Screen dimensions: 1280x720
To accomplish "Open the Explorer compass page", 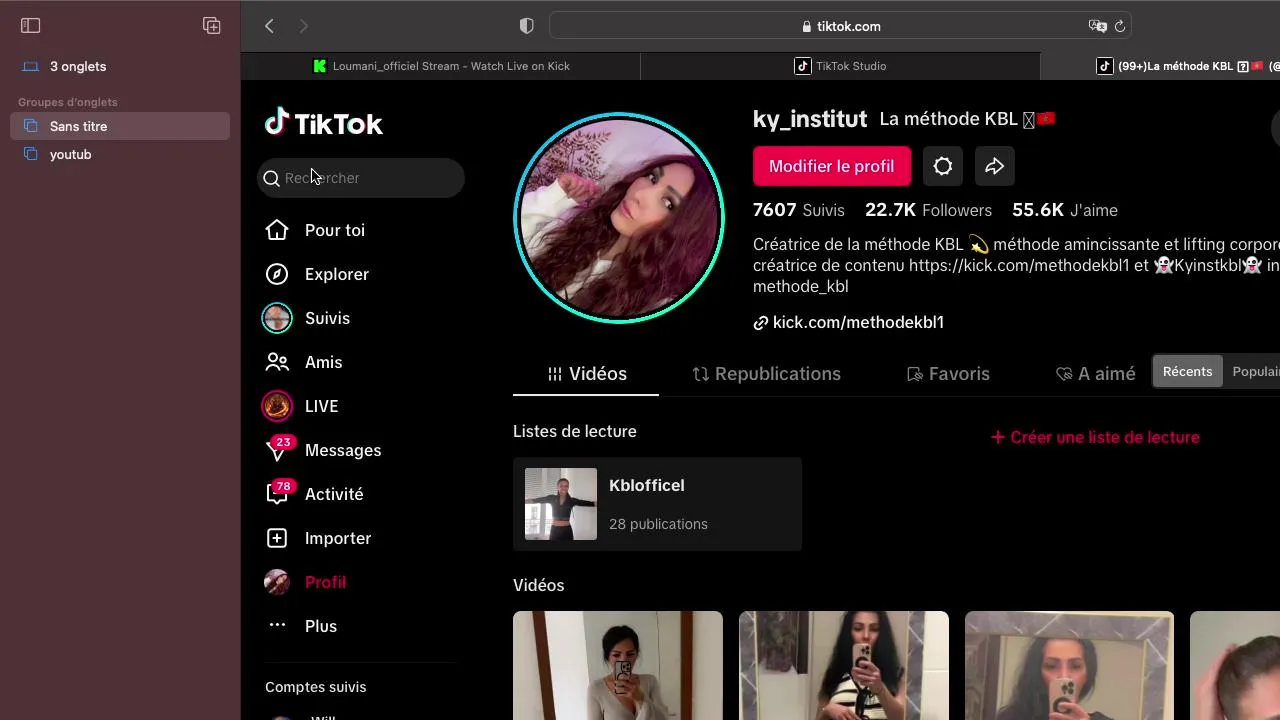I will click(317, 274).
